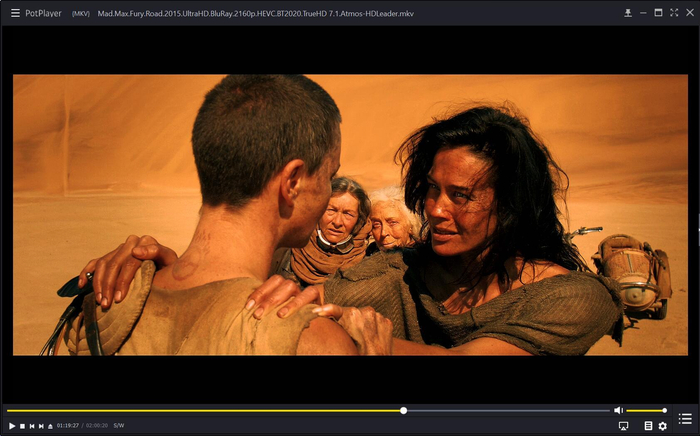Click the 02:00:20 total duration display
The image size is (700, 436).
click(97, 426)
